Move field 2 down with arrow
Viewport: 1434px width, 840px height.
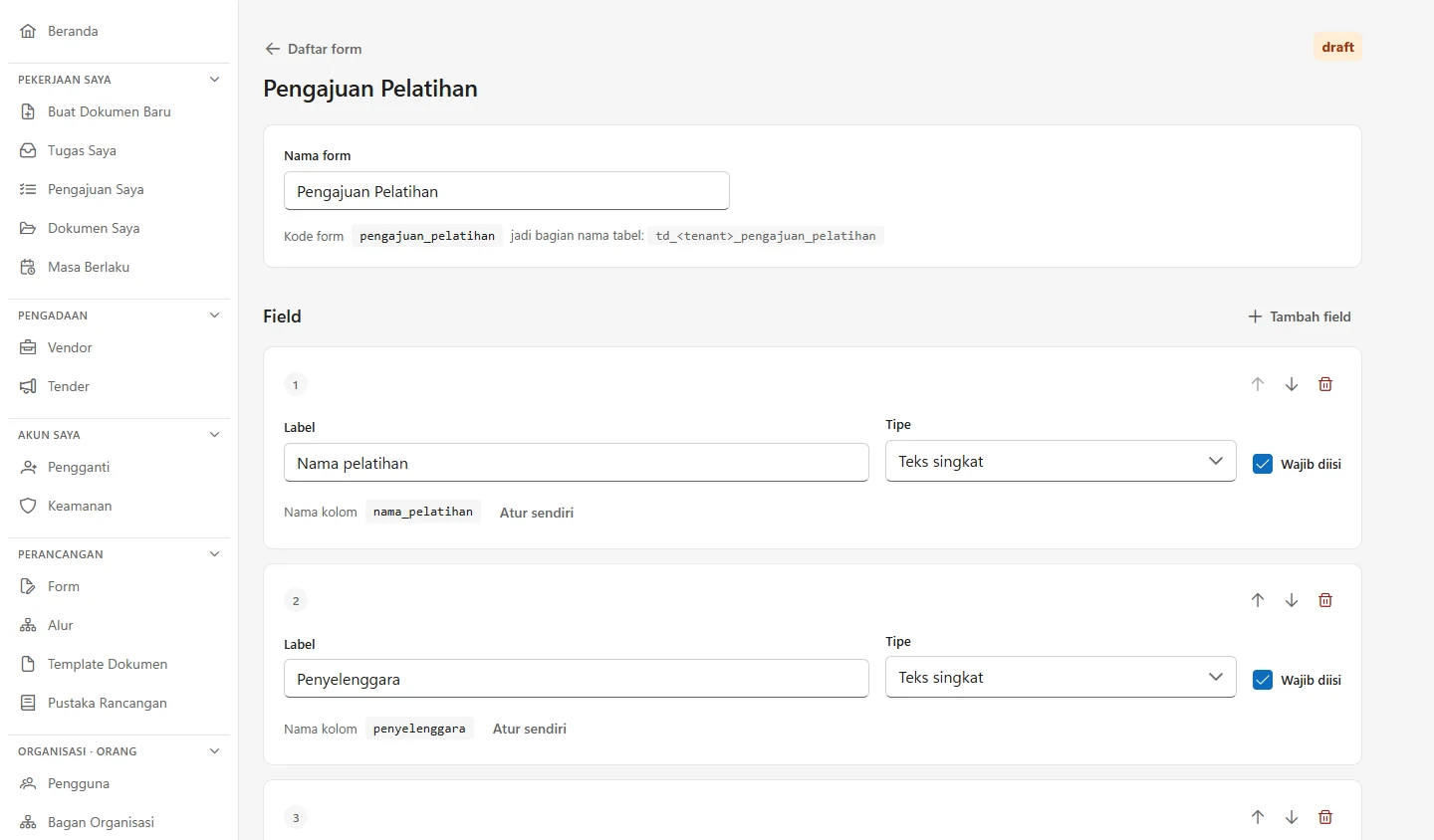[x=1292, y=600]
